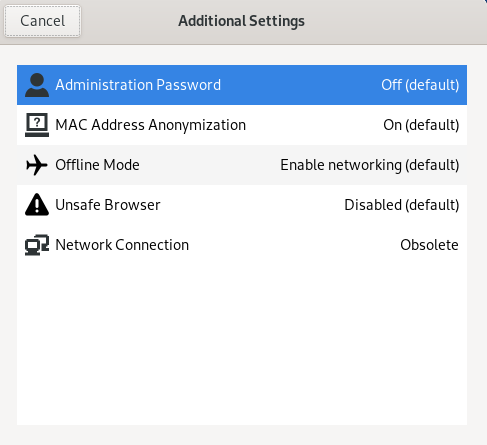Click the 'Disabled (default)' browser status

pyautogui.click(x=402, y=205)
